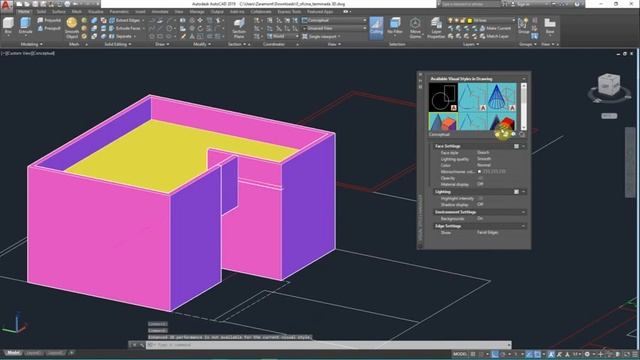This screenshot has width=640, height=360.
Task: Click the Shadow display Off value
Action: click(480, 204)
